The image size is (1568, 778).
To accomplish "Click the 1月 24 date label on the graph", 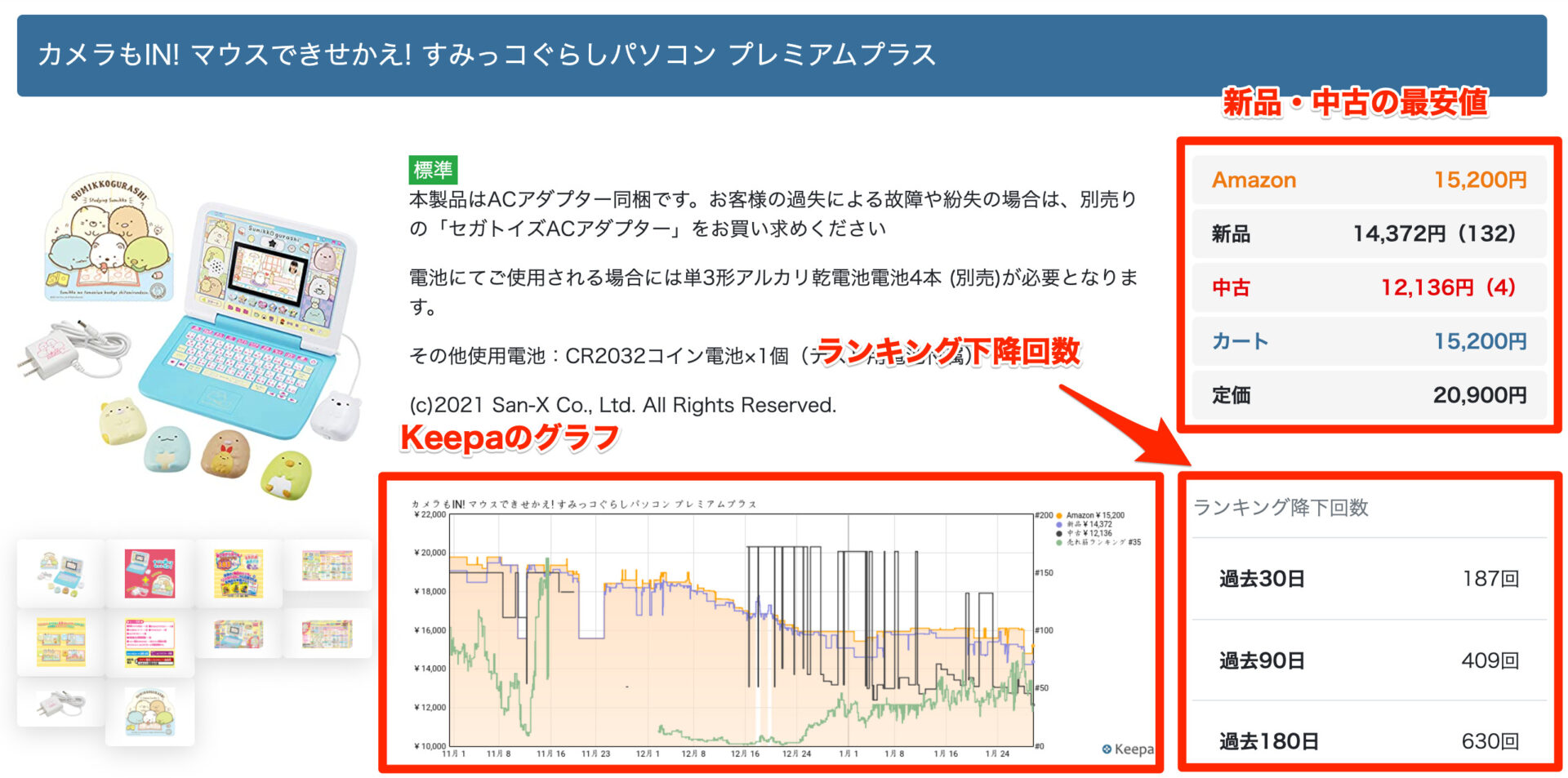I will (997, 754).
